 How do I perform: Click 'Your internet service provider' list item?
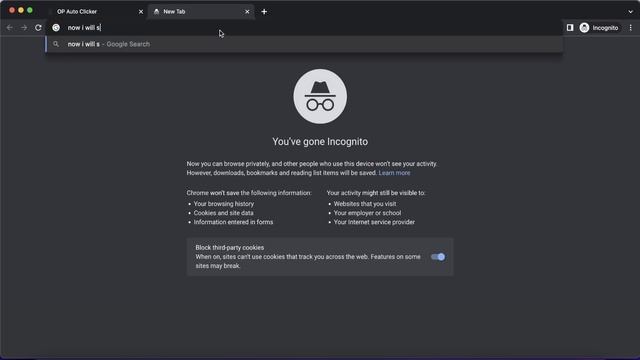pyautogui.click(x=374, y=222)
